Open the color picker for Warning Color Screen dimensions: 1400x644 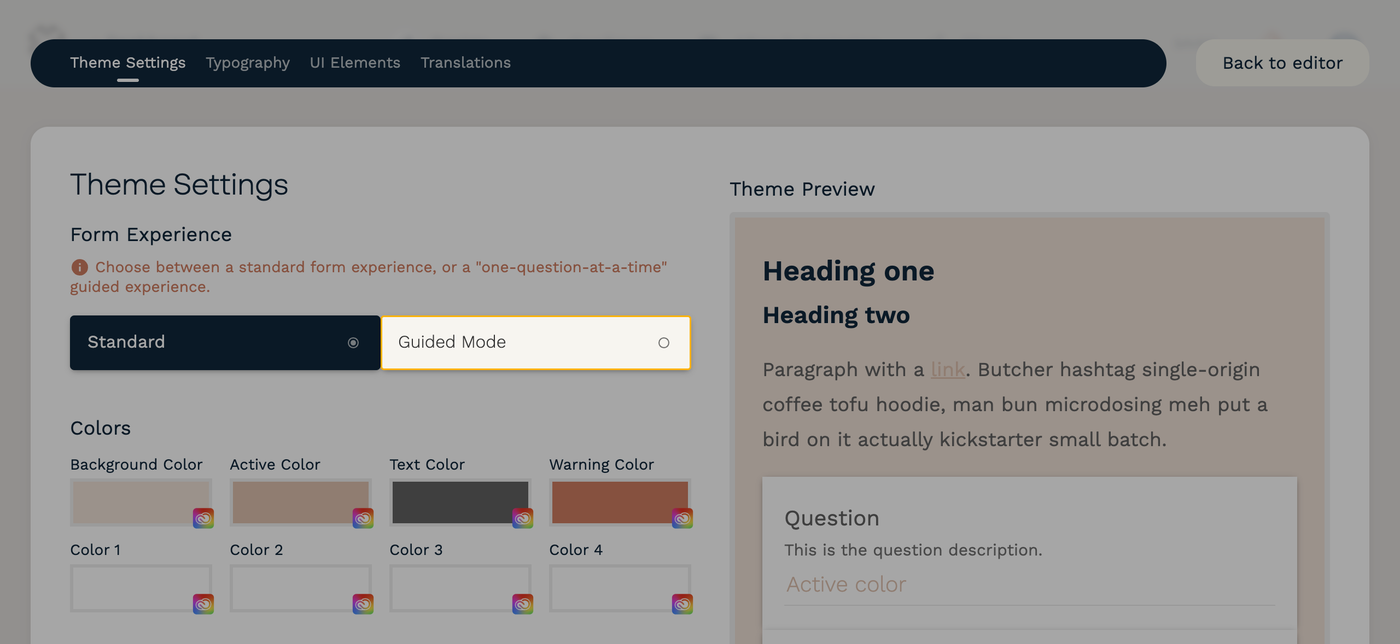click(682, 518)
